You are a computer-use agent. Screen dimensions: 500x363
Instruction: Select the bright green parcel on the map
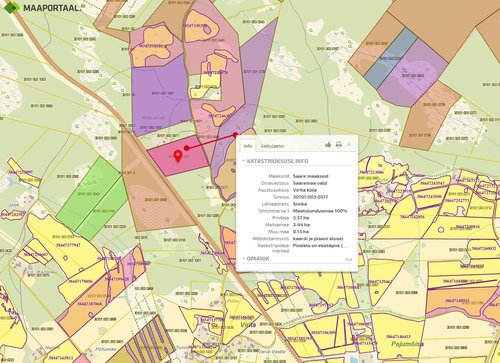[x=92, y=198]
